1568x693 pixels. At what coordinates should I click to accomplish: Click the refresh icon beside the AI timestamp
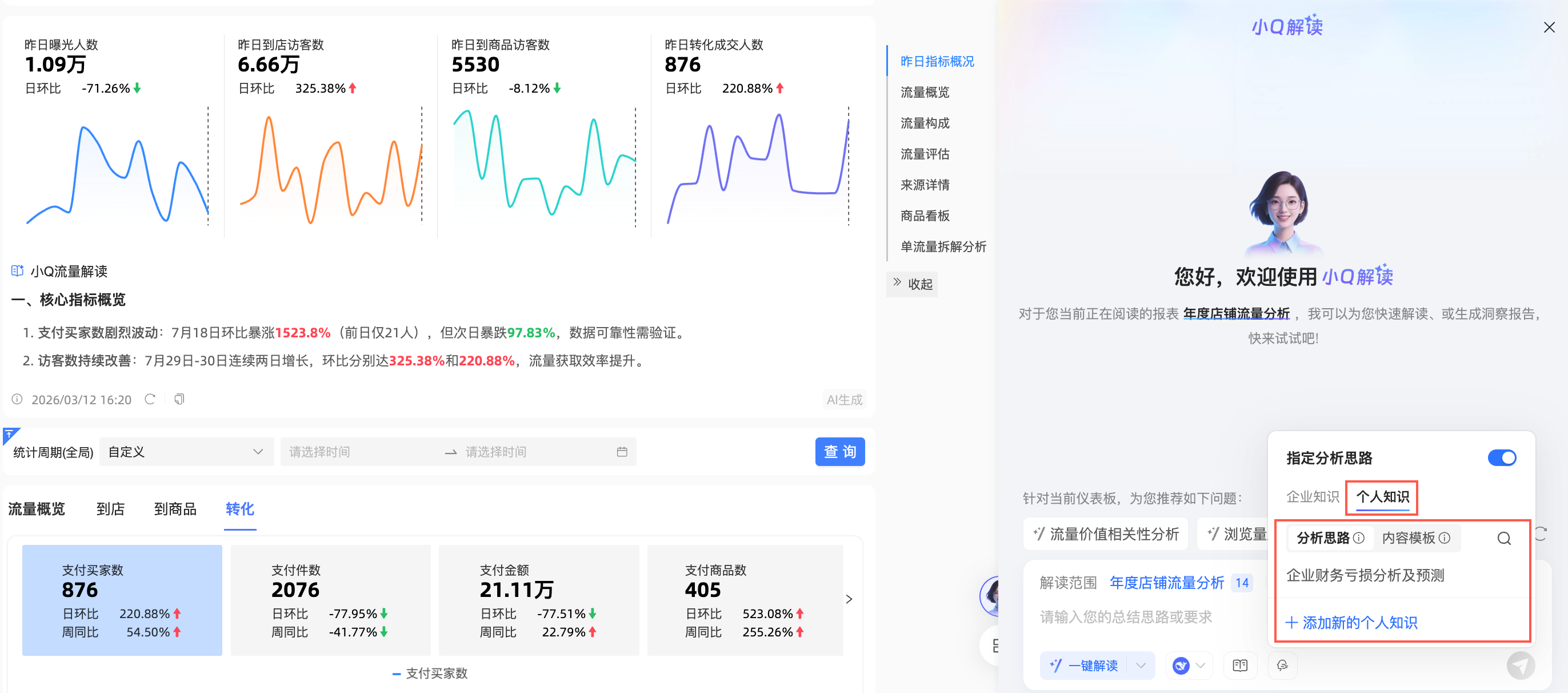150,399
